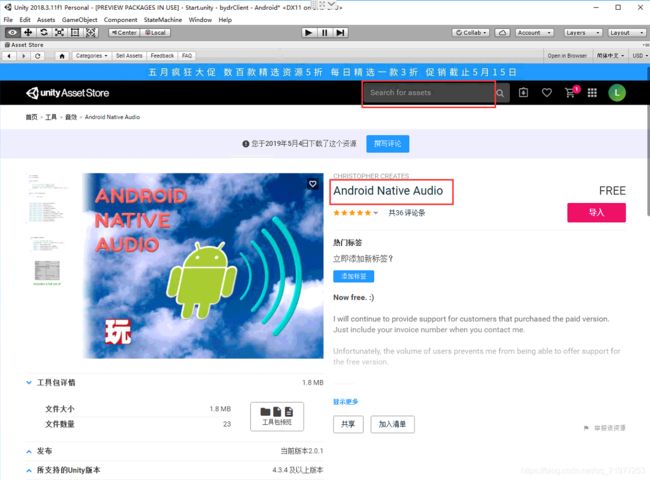This screenshot has height=480, width=650.
Task: Click the Feedback button
Action: pos(162,56)
